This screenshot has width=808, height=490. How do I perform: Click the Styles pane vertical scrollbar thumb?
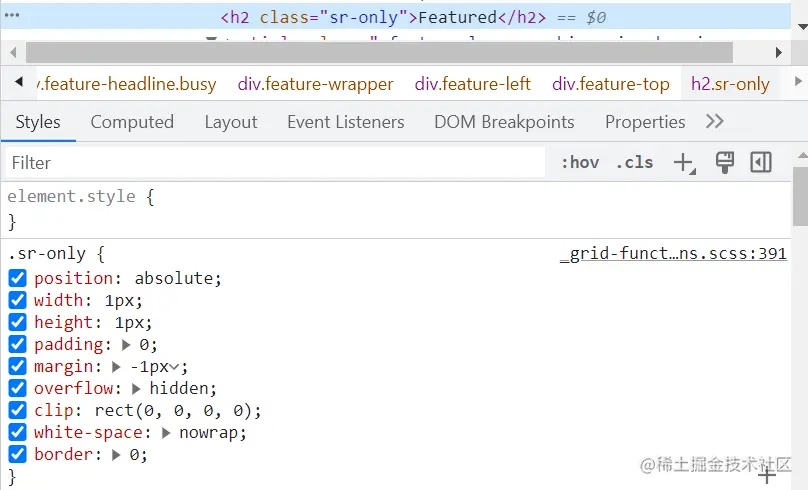(x=800, y=196)
